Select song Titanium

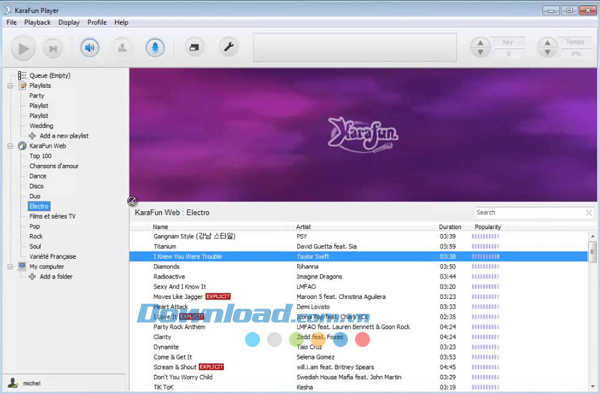[x=359, y=247]
